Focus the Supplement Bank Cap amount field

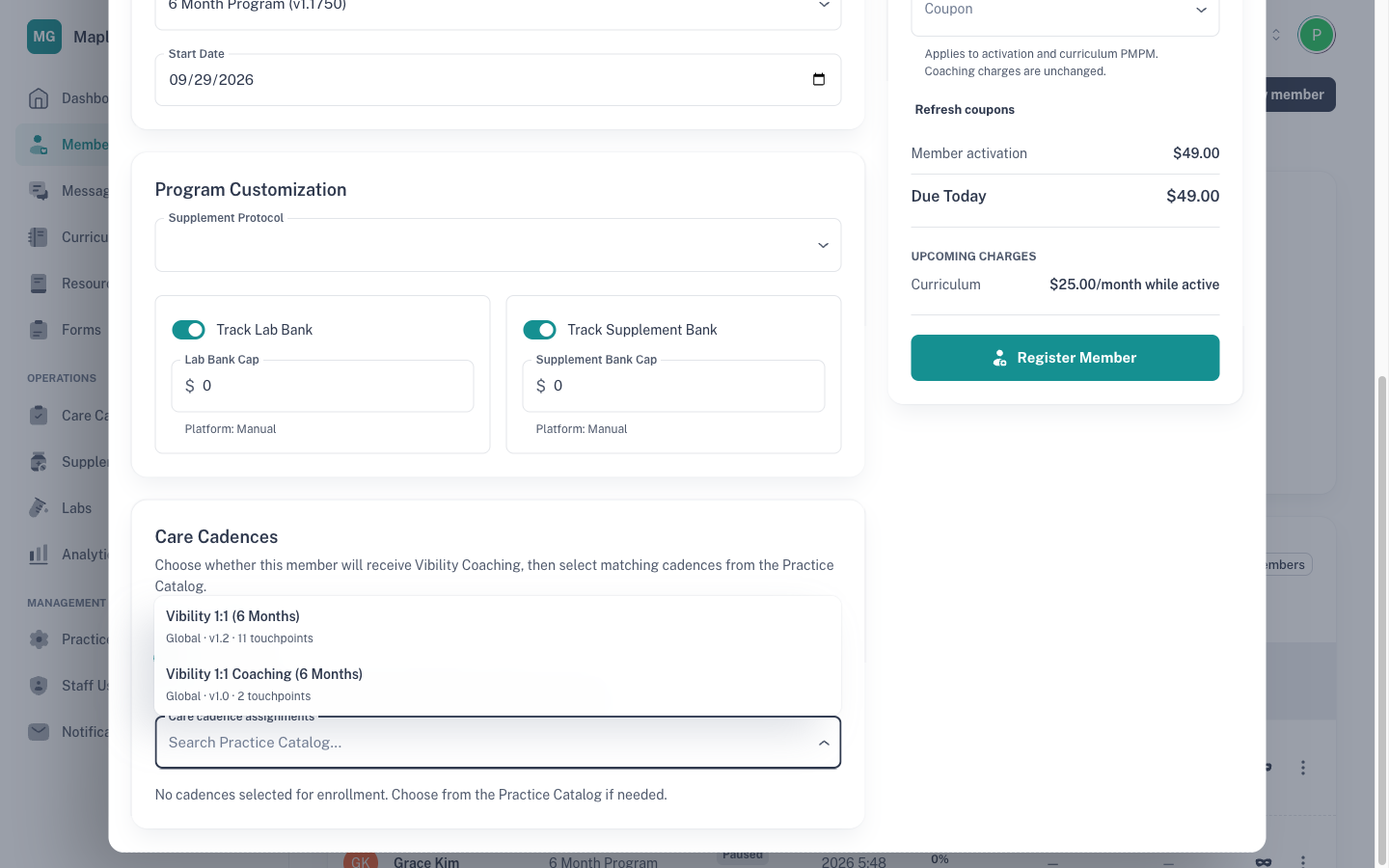[x=673, y=386]
